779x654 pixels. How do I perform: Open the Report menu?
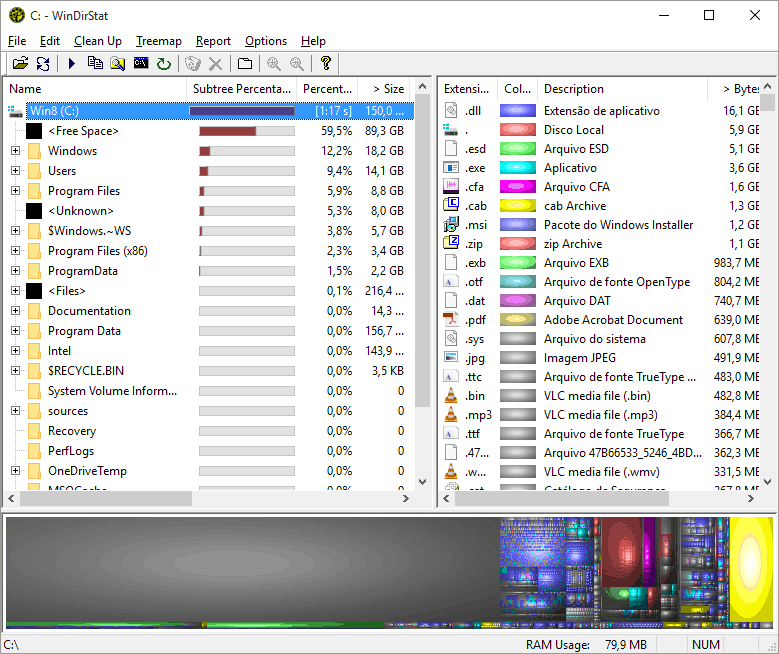point(213,41)
